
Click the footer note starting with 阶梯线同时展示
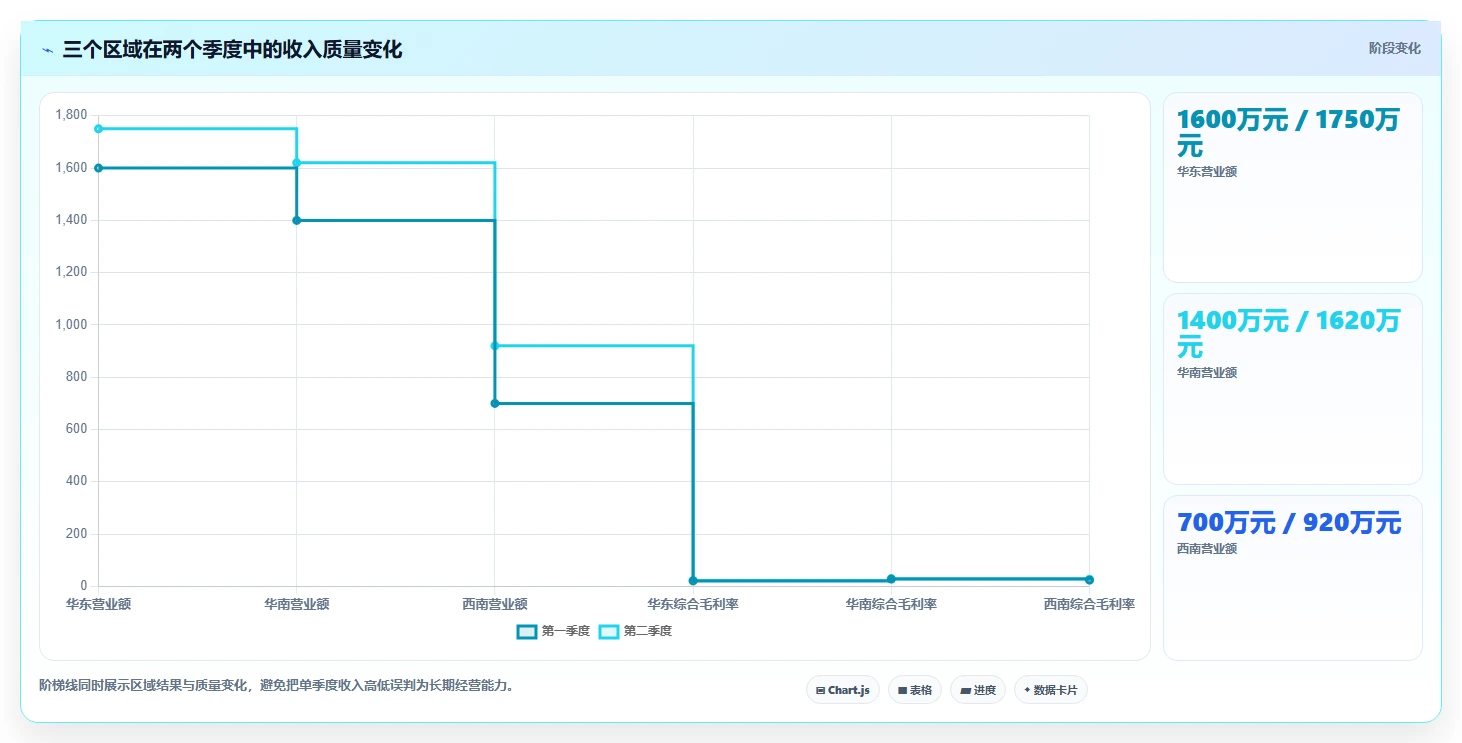[277, 685]
